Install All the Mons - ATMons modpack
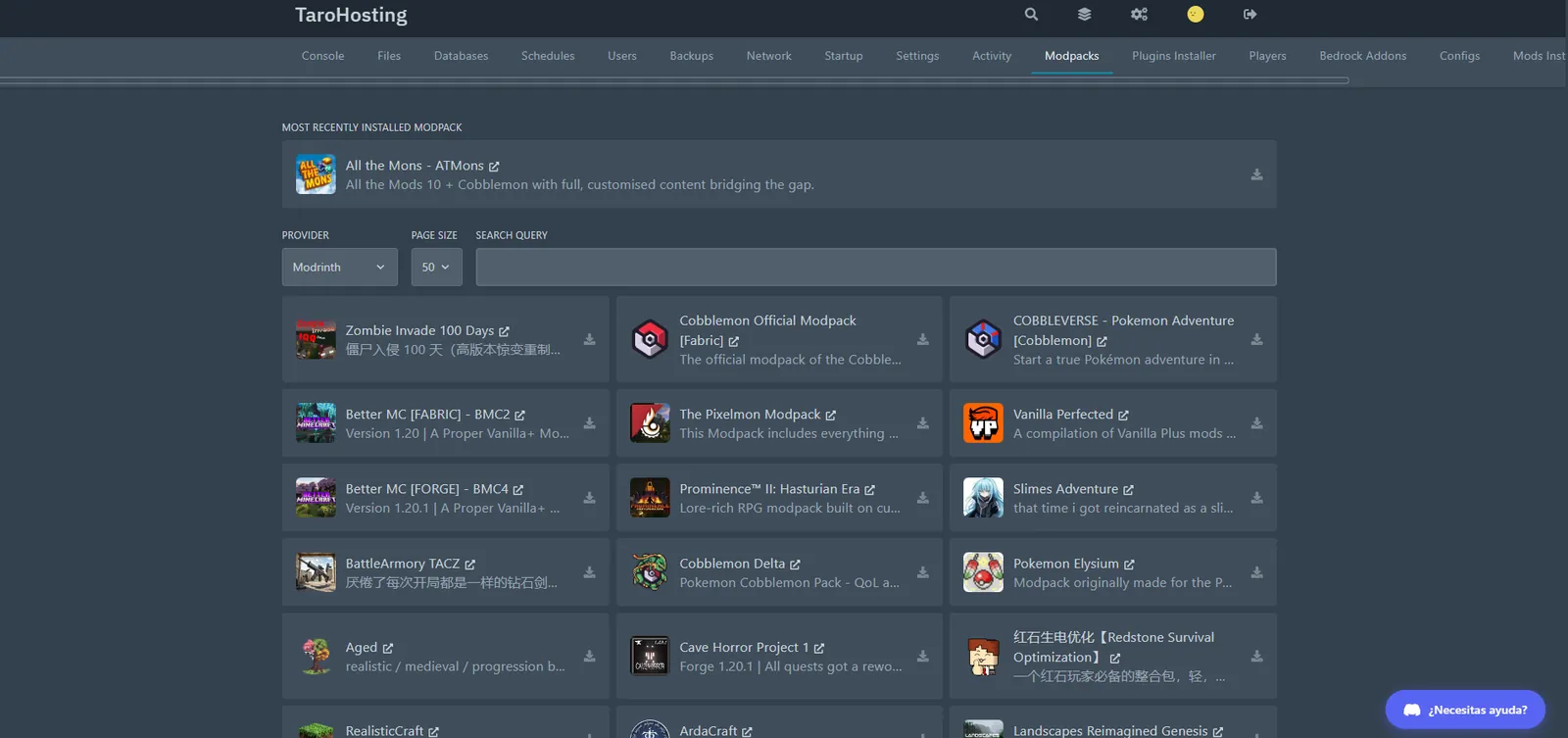This screenshot has height=738, width=1568. tap(1256, 174)
